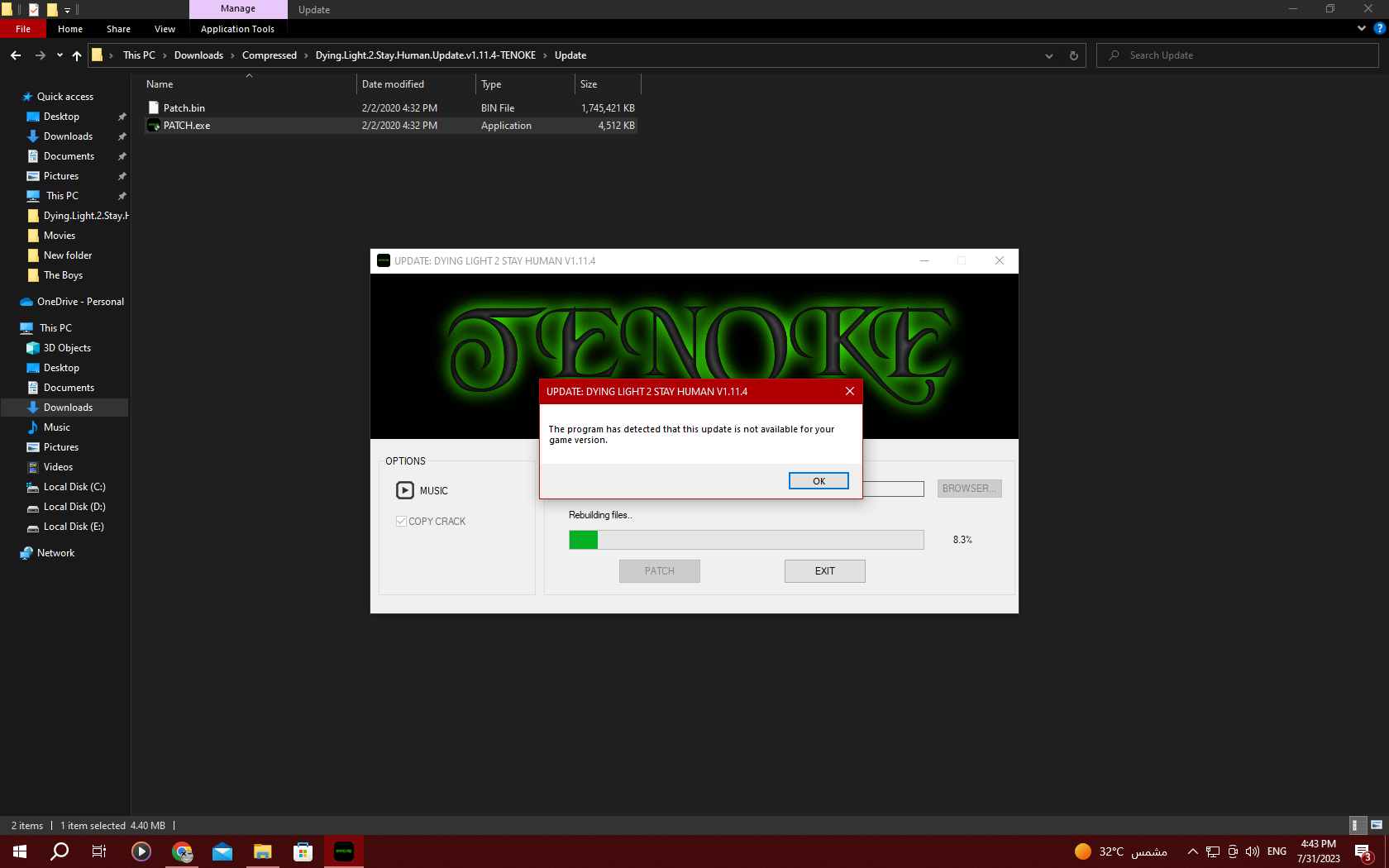1389x868 pixels.
Task: Open Explorer help icon
Action: pos(1378,28)
